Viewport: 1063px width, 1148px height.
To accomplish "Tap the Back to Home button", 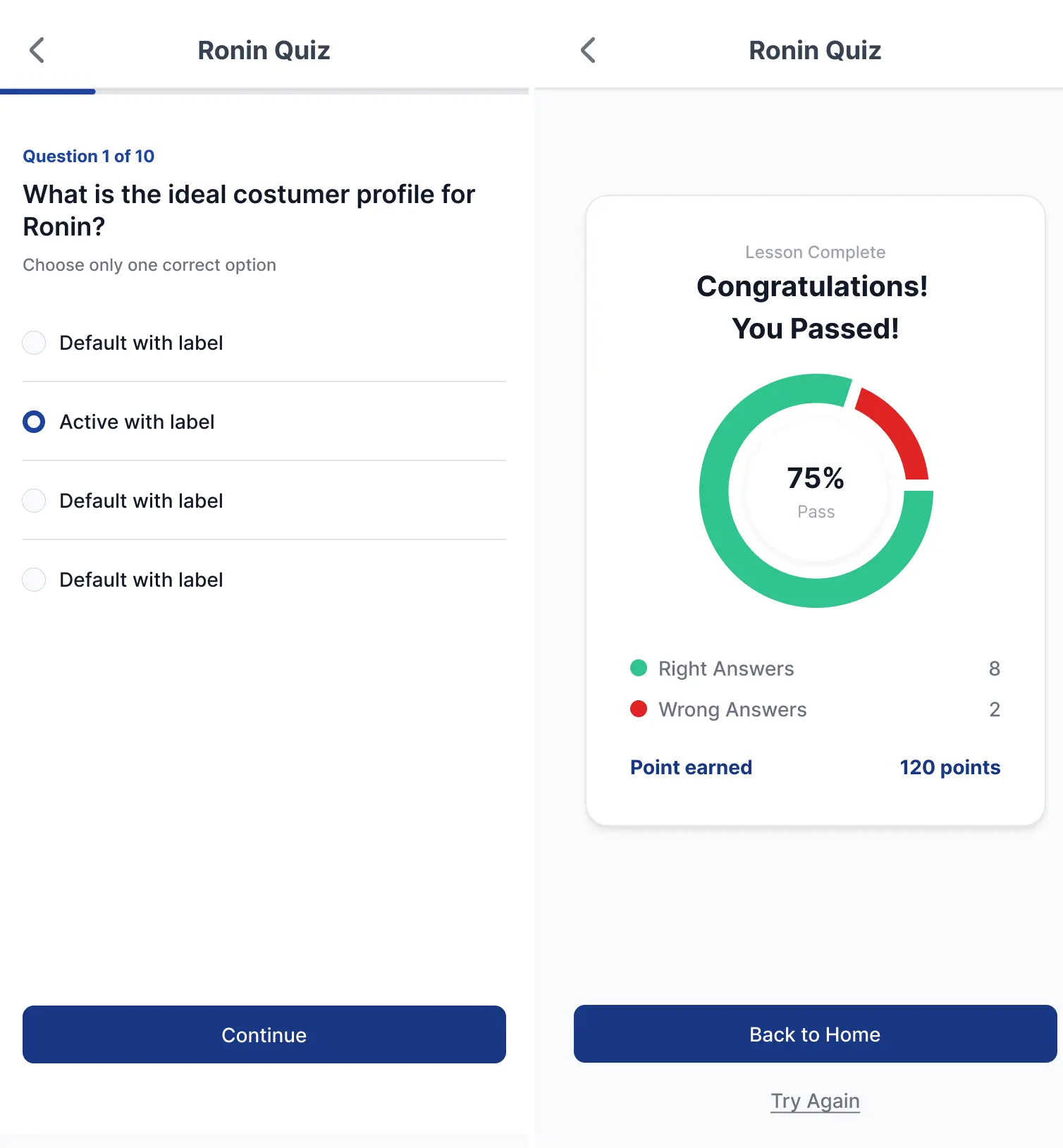I will tap(816, 1034).
